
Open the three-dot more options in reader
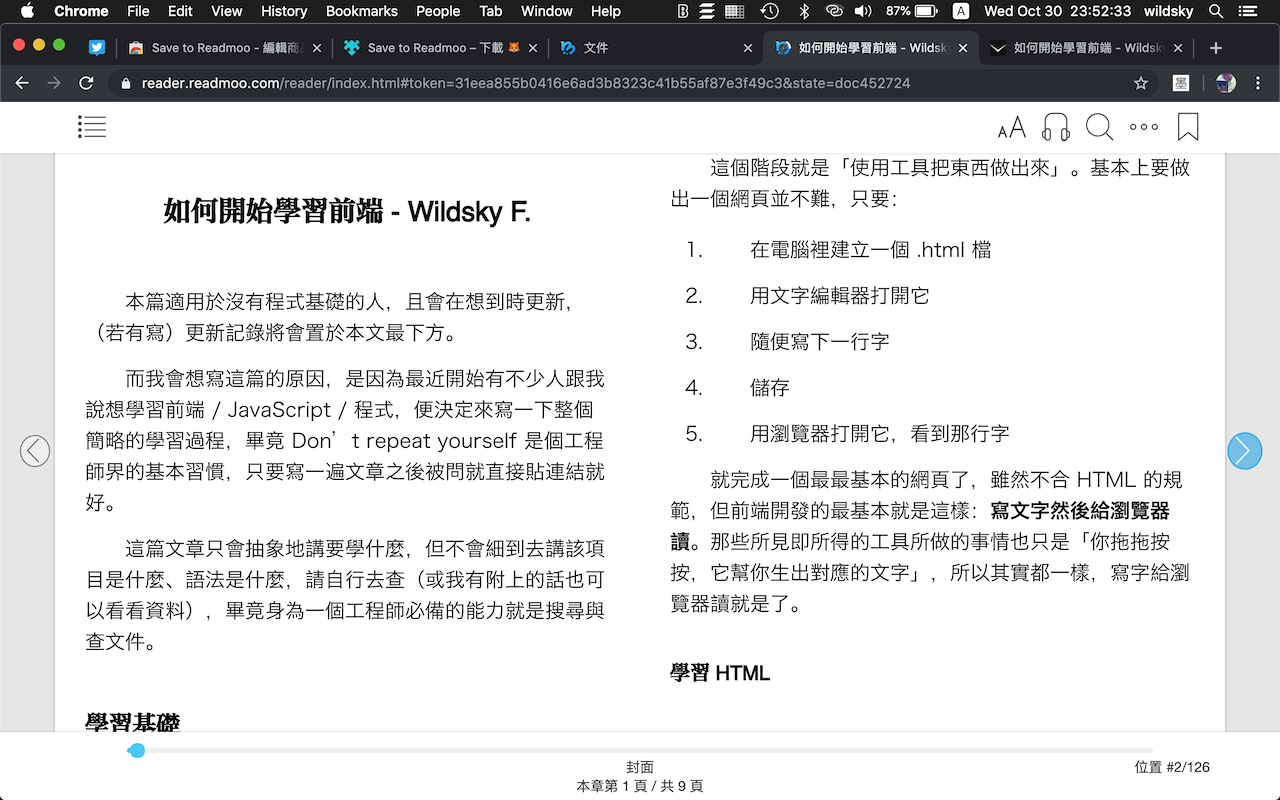point(1144,127)
